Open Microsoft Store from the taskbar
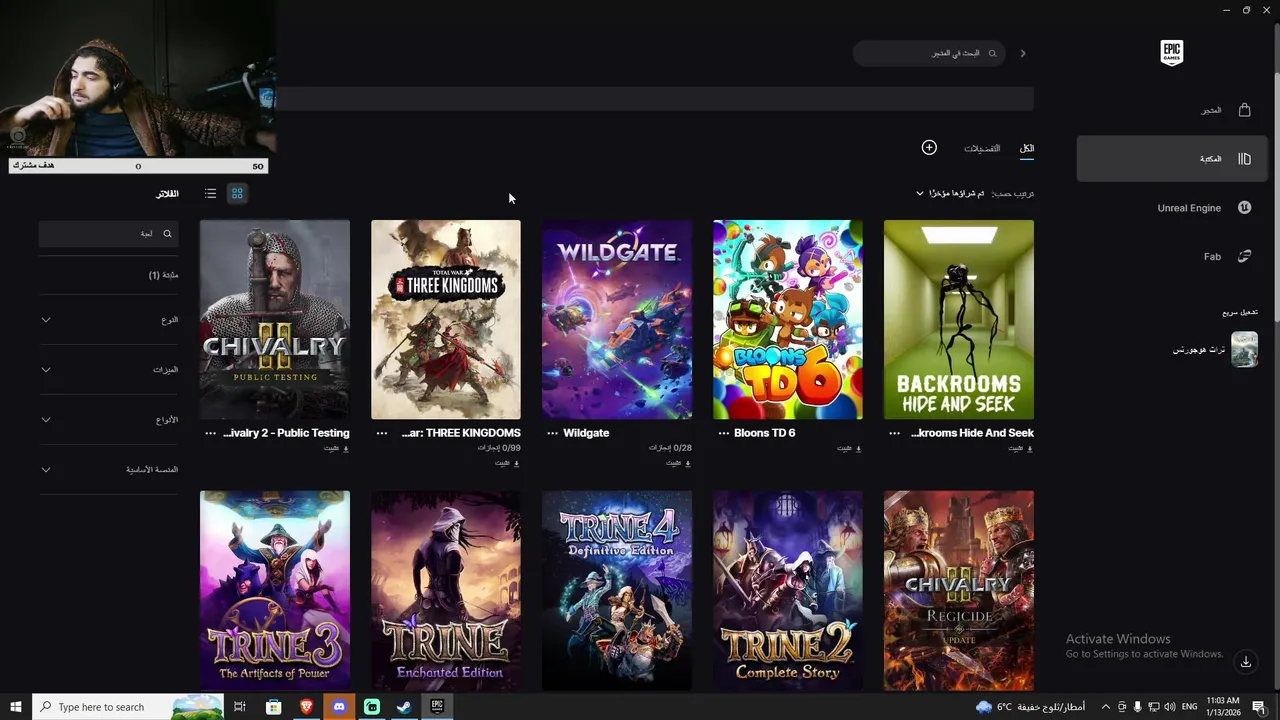The width and height of the screenshot is (1280, 720). (273, 707)
